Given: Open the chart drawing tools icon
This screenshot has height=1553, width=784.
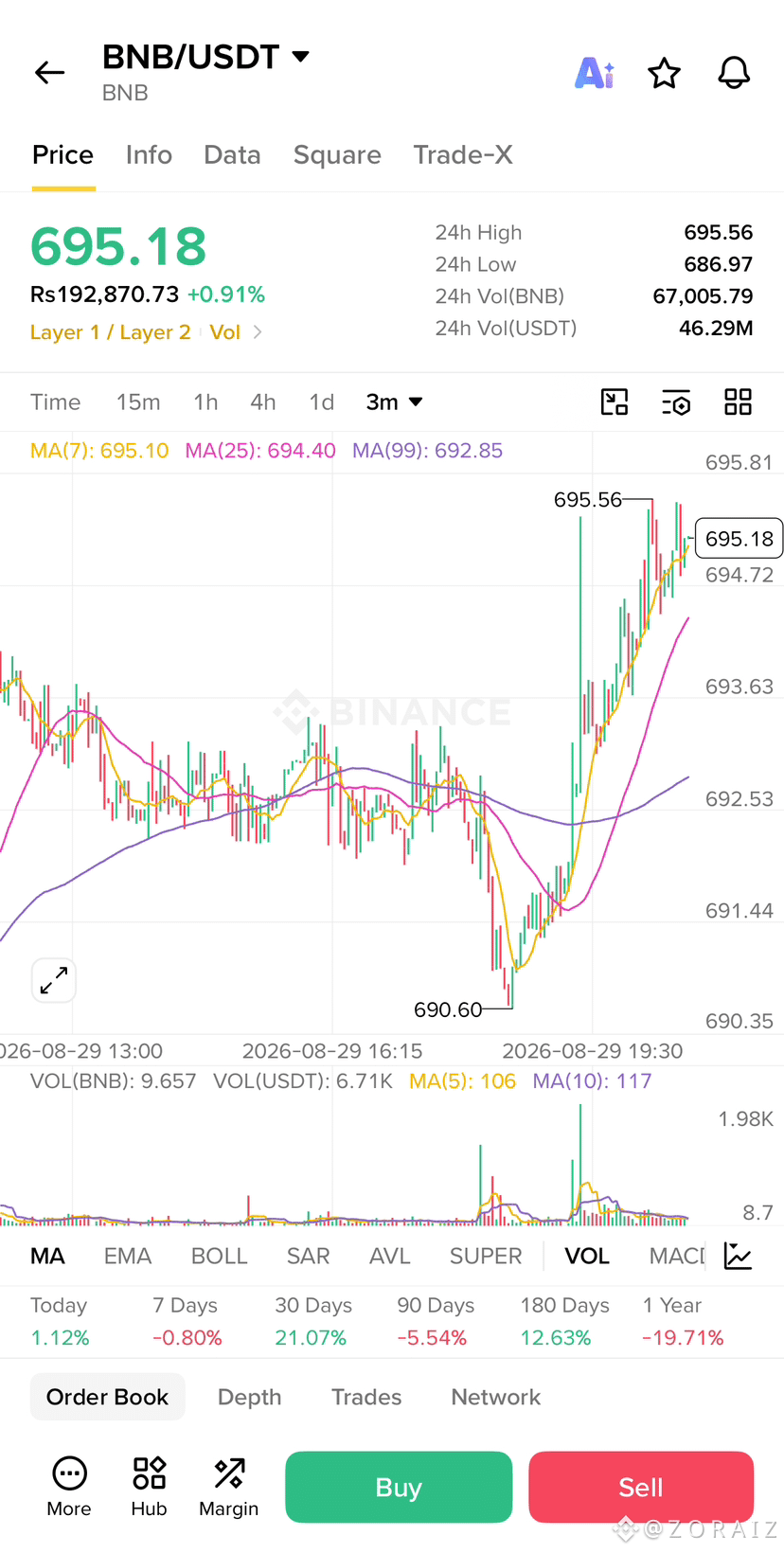Looking at the screenshot, I should pyautogui.click(x=615, y=402).
